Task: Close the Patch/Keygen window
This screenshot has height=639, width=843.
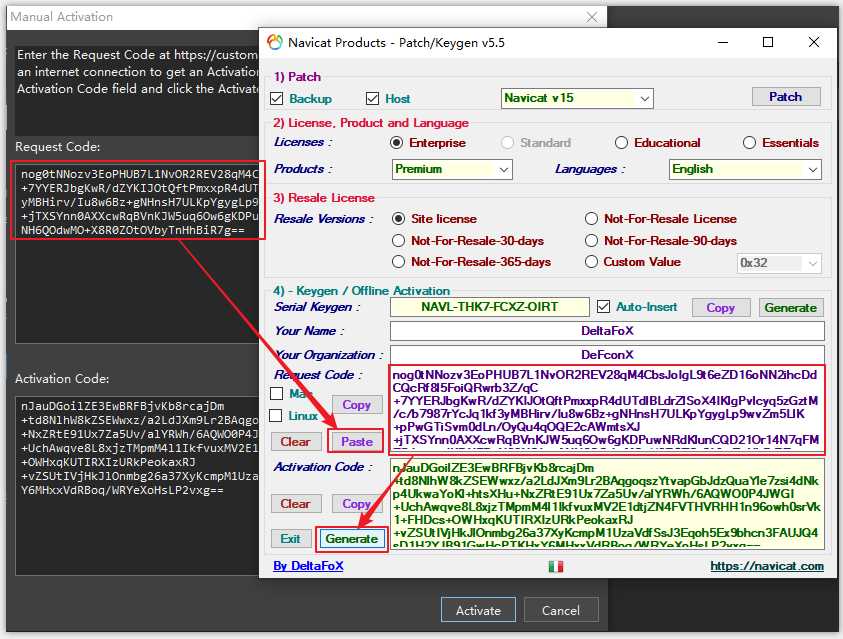Action: pos(814,42)
